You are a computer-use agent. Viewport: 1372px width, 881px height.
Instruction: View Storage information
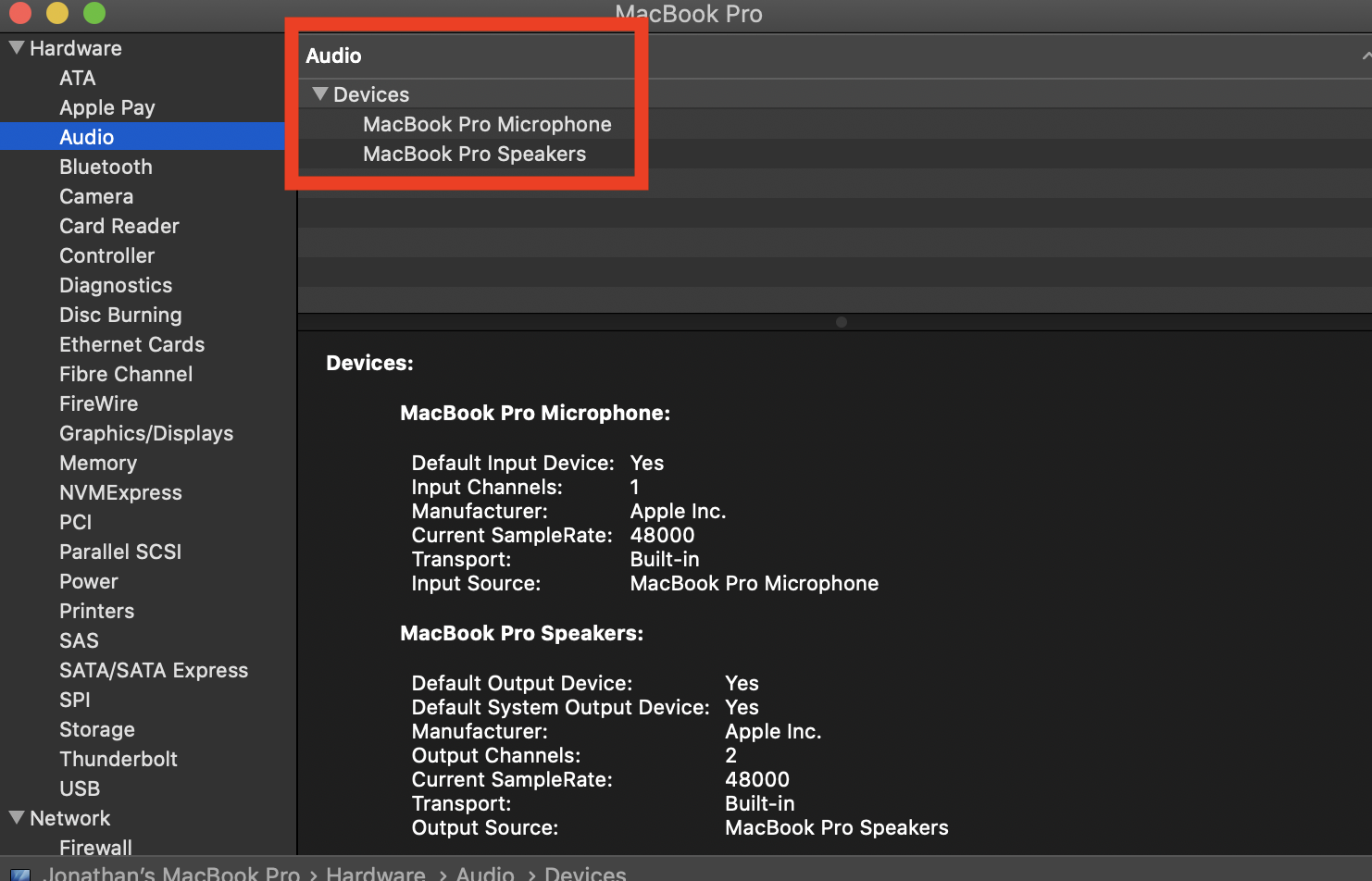[x=97, y=729]
